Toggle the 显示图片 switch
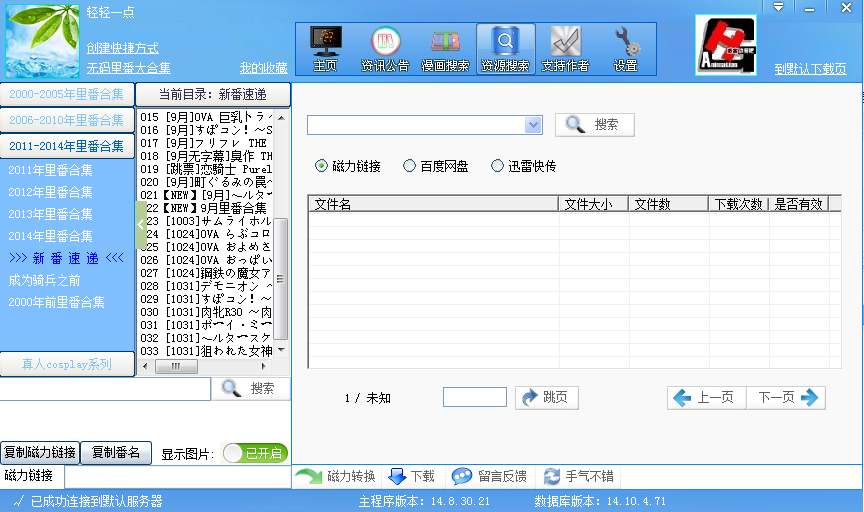This screenshot has width=864, height=512. 254,453
